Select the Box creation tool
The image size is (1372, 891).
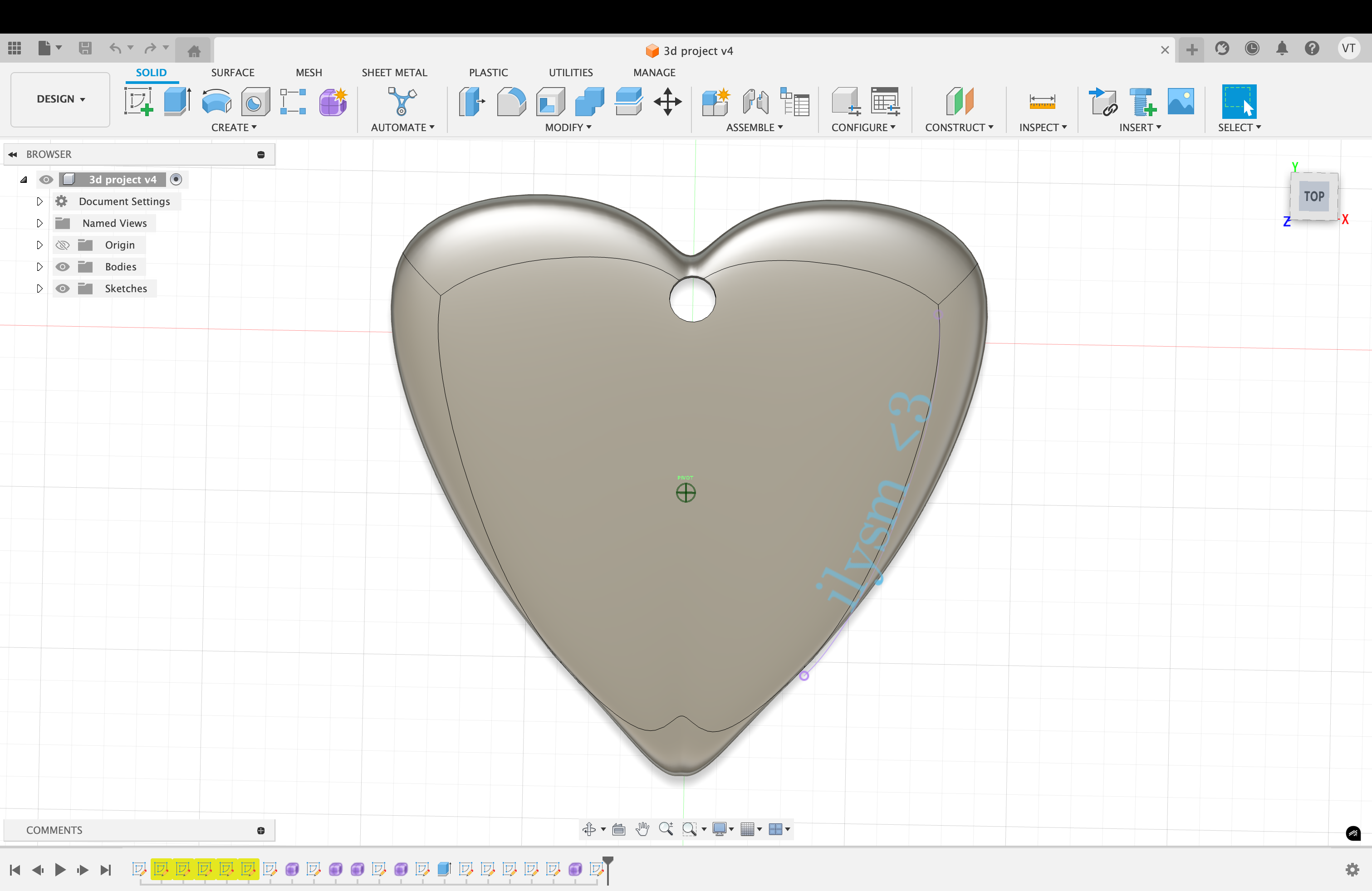[x=176, y=102]
